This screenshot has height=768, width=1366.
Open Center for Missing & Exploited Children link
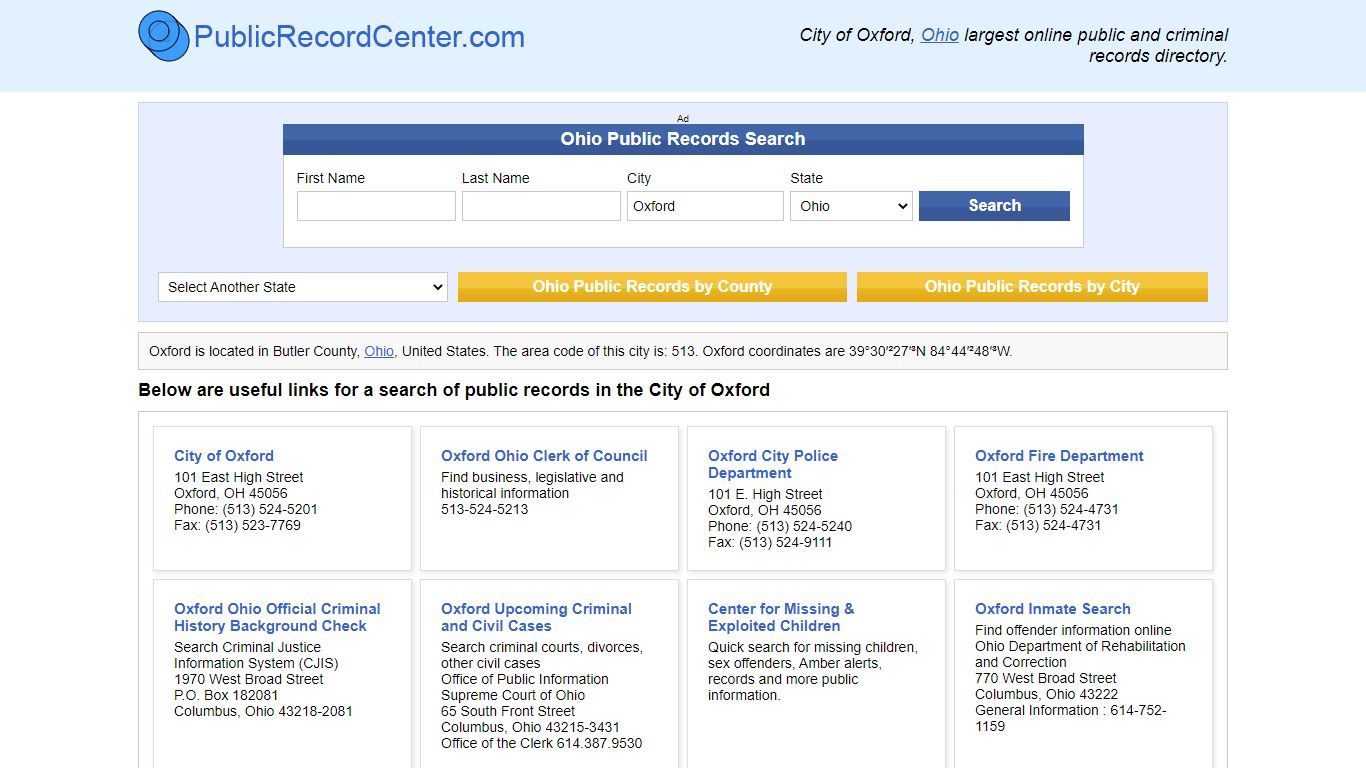(781, 617)
